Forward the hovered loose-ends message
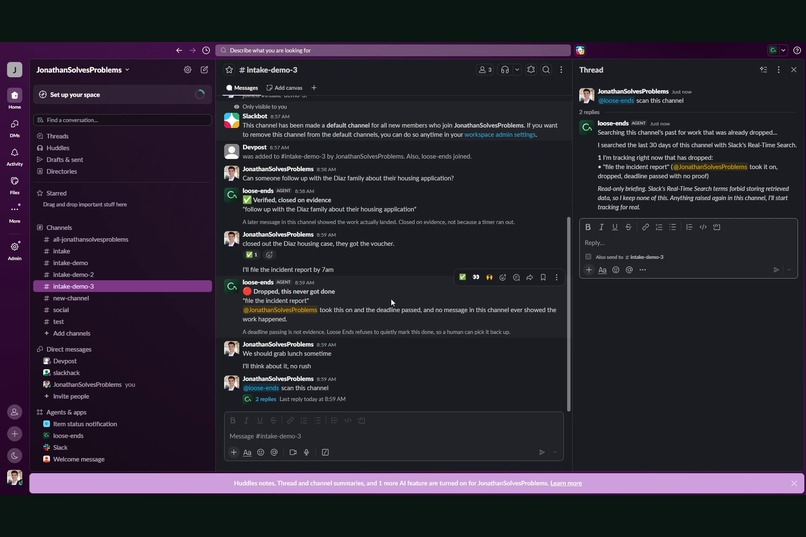The width and height of the screenshot is (806, 537). (x=529, y=277)
